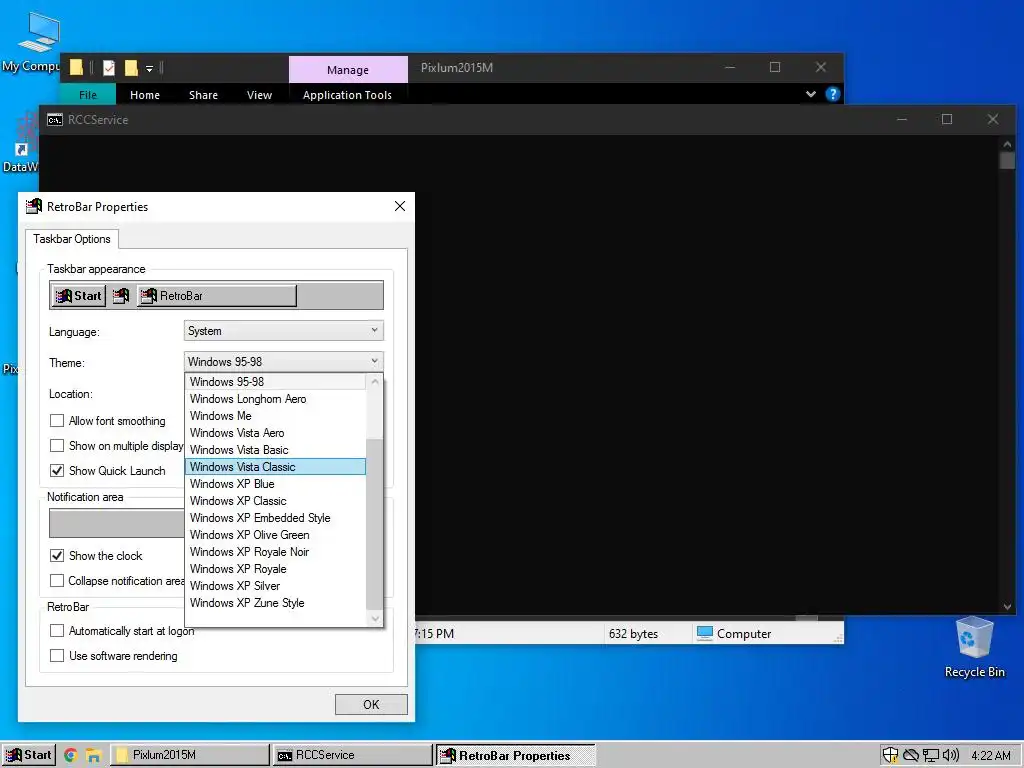Open the Start menu on the taskbar
Screen dimensions: 1024x768
[x=28, y=755]
